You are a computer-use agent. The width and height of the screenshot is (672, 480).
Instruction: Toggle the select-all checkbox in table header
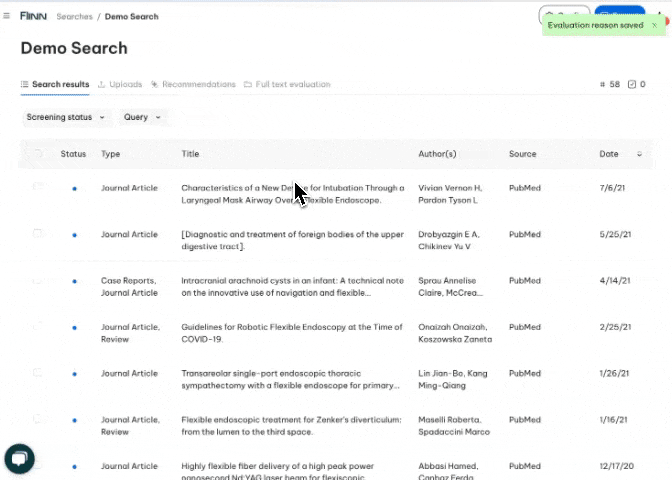[x=38, y=154]
